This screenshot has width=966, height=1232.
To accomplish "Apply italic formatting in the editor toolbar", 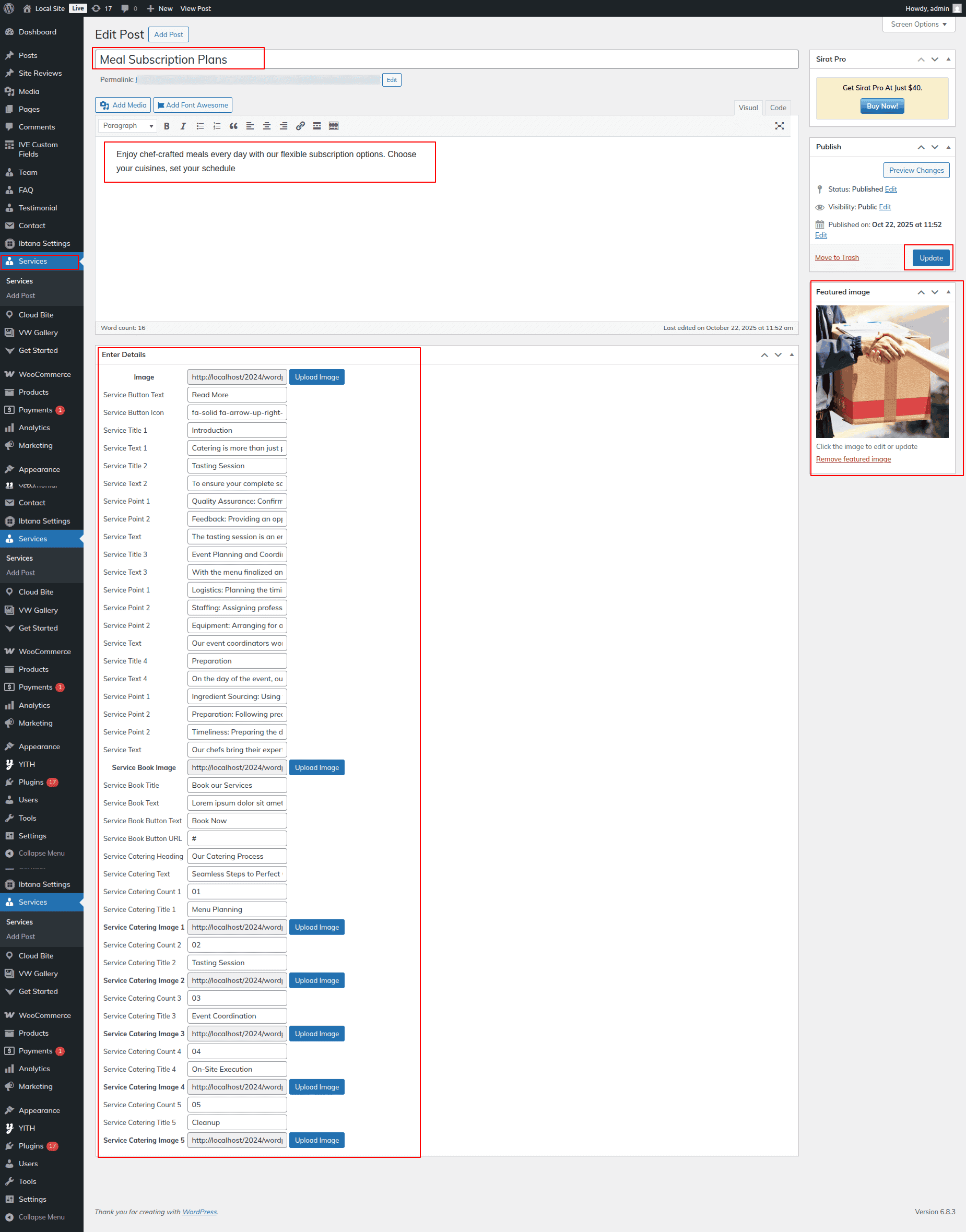I will pos(183,126).
